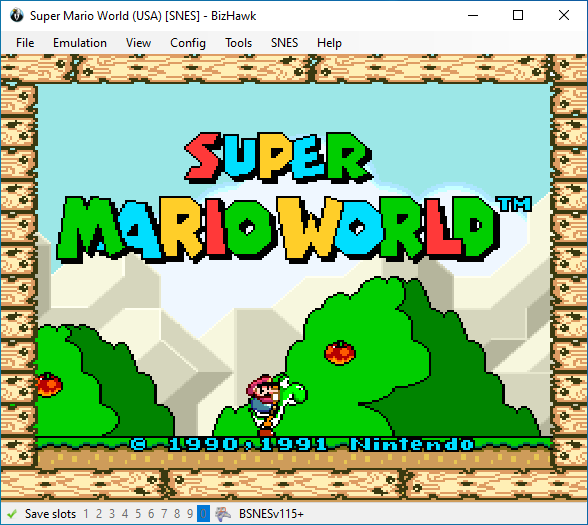Select save slot 2
The height and width of the screenshot is (525, 588).
tap(99, 513)
